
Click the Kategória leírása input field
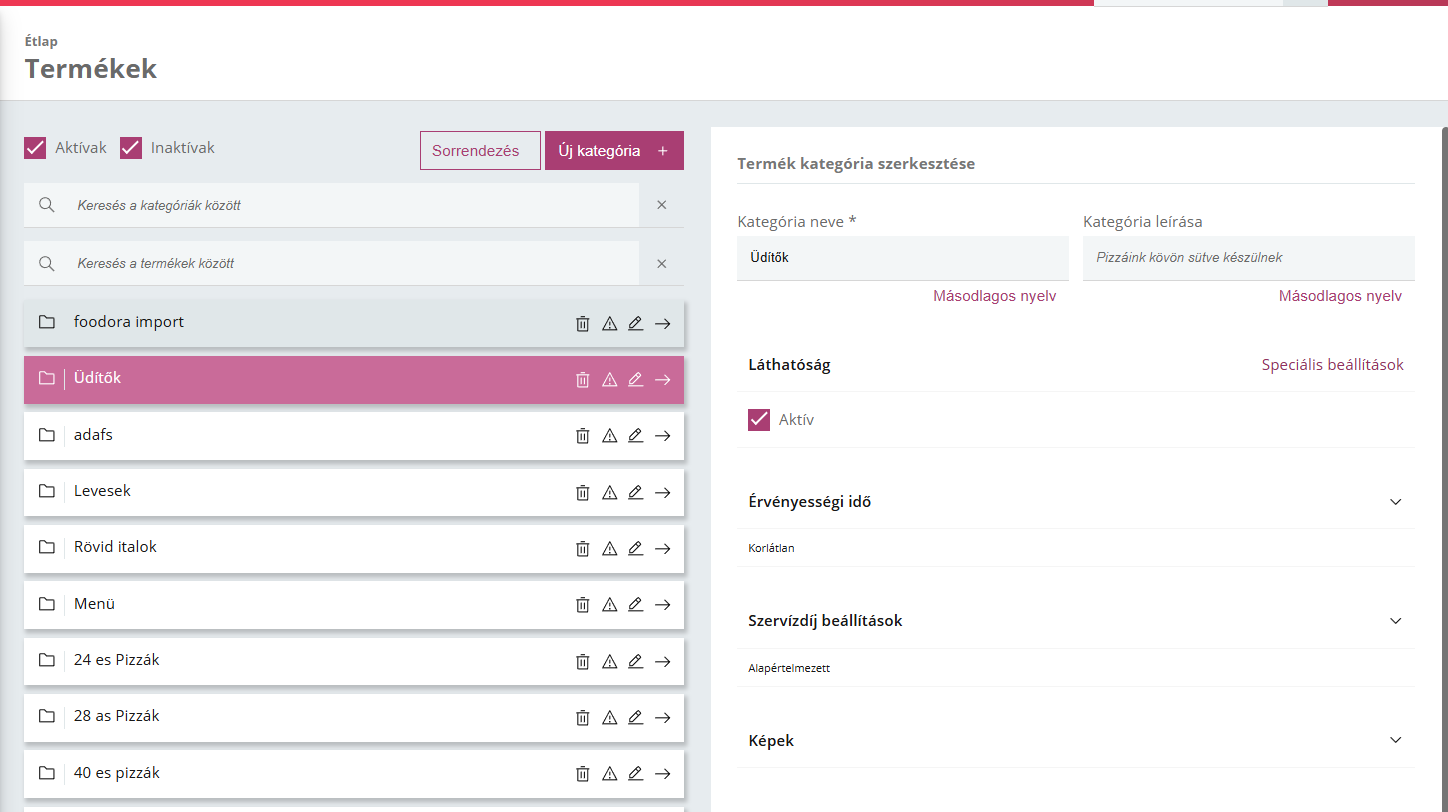point(1248,258)
